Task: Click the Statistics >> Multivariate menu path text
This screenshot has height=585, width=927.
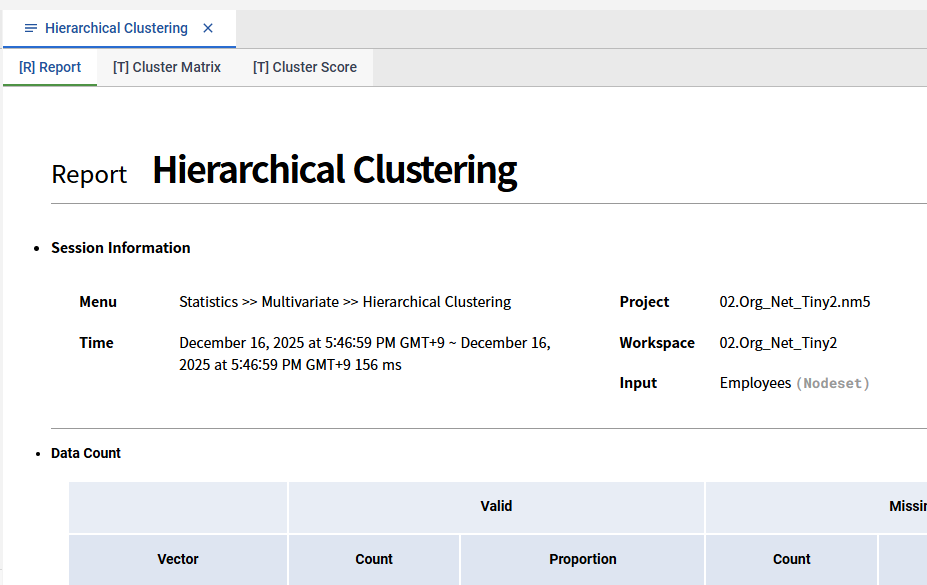Action: pyautogui.click(x=345, y=302)
